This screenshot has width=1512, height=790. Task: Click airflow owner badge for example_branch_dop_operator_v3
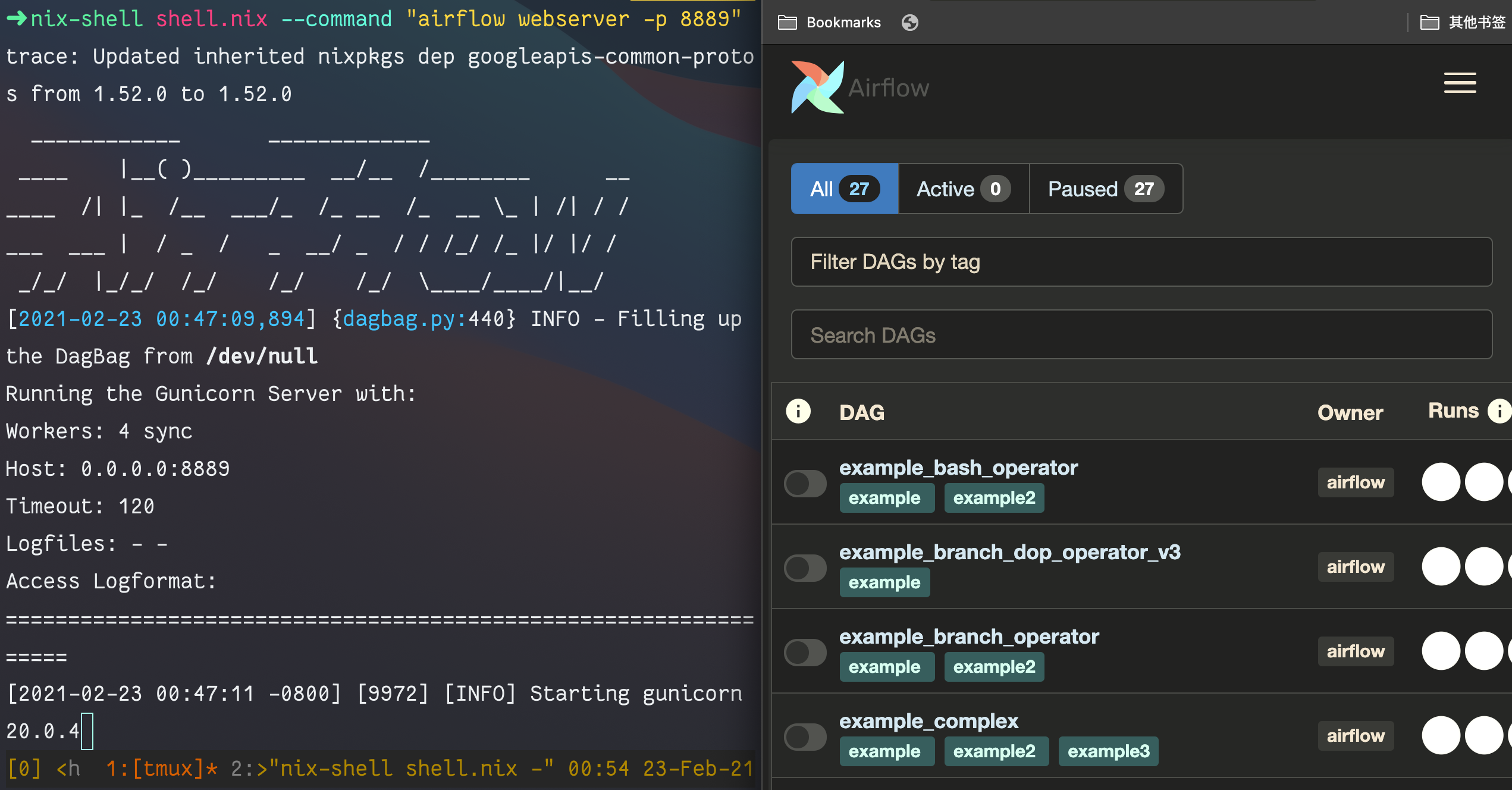click(x=1356, y=567)
